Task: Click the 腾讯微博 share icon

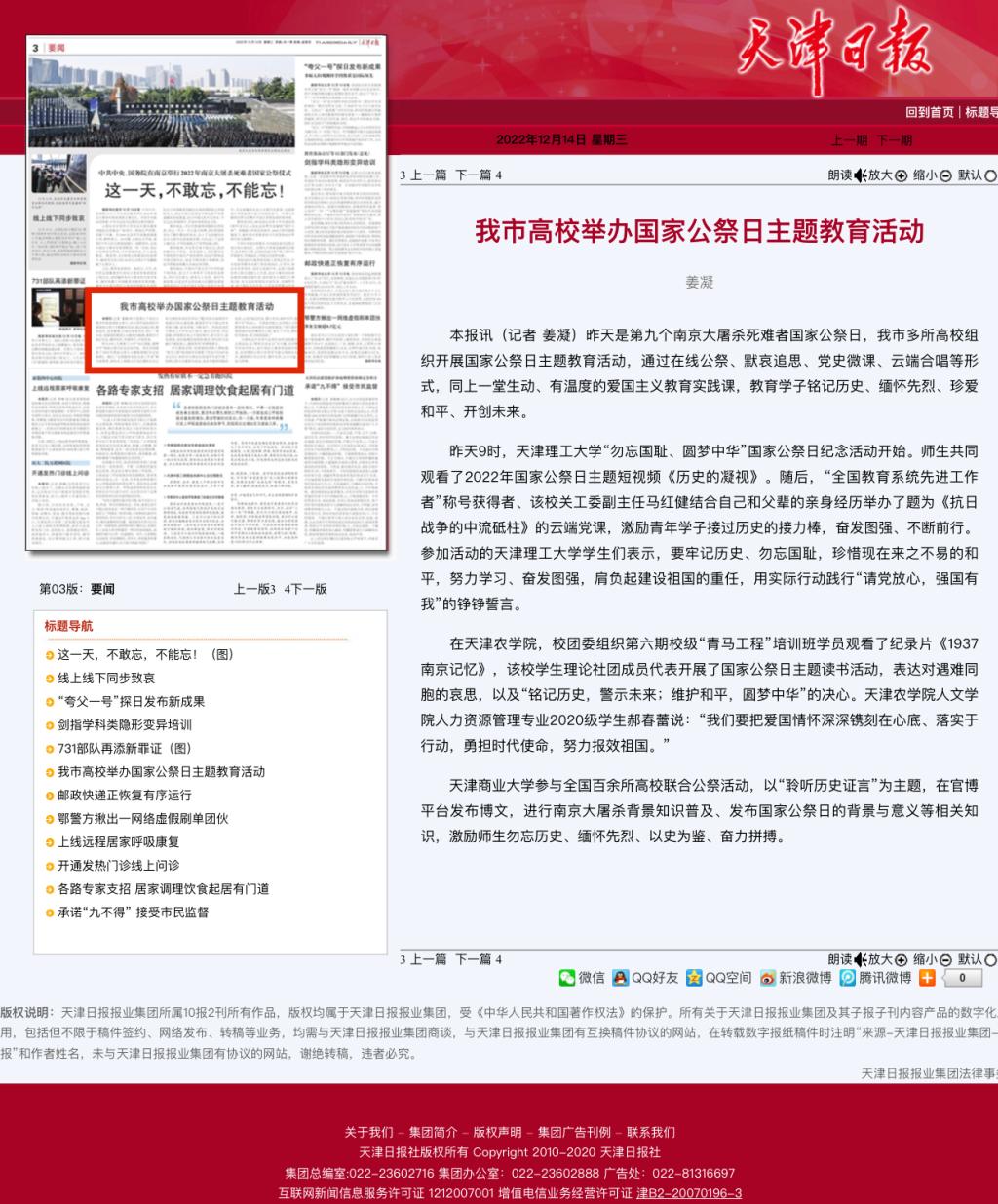Action: 849,977
